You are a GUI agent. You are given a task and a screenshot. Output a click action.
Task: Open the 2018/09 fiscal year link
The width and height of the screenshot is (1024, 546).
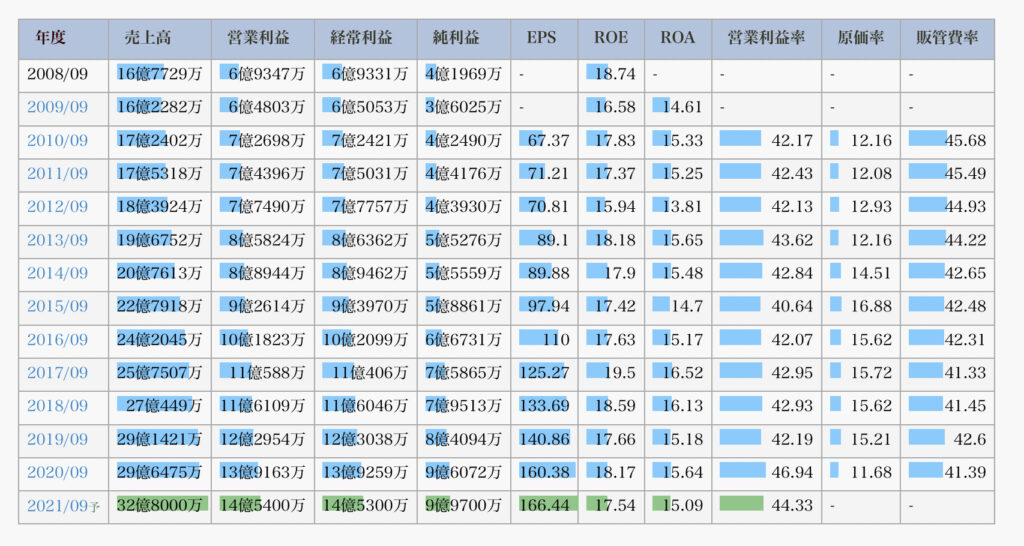pyautogui.click(x=57, y=406)
